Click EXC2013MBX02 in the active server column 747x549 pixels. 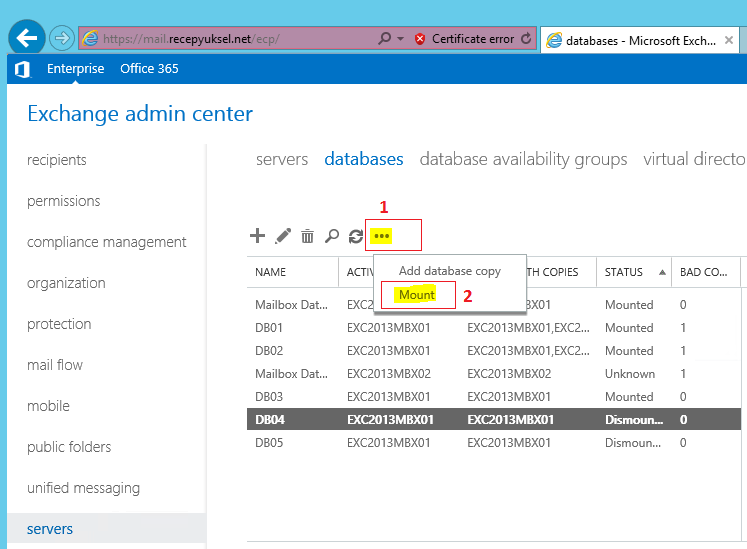click(389, 374)
